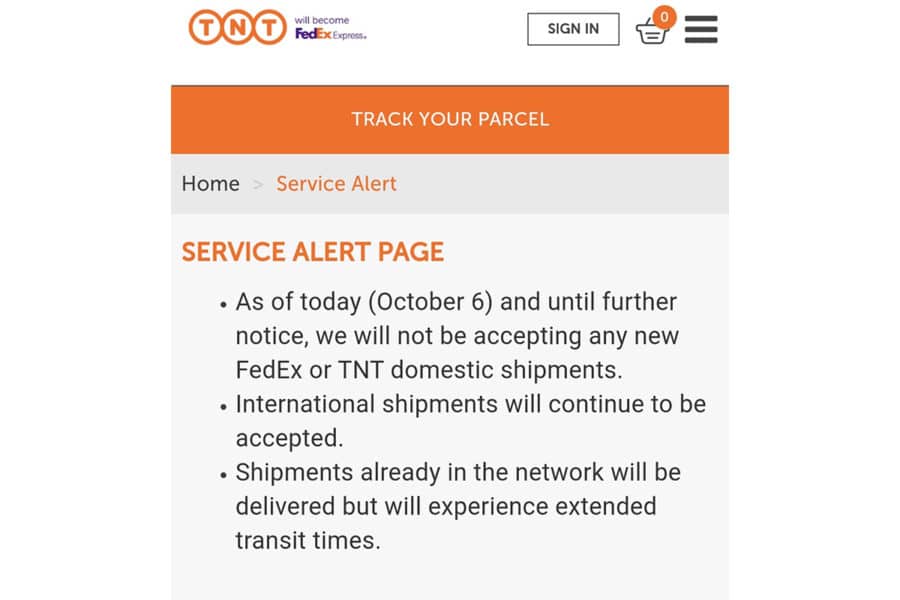The width and height of the screenshot is (900, 600).
Task: Click the first T circle in the TNT logo
Action: click(205, 27)
